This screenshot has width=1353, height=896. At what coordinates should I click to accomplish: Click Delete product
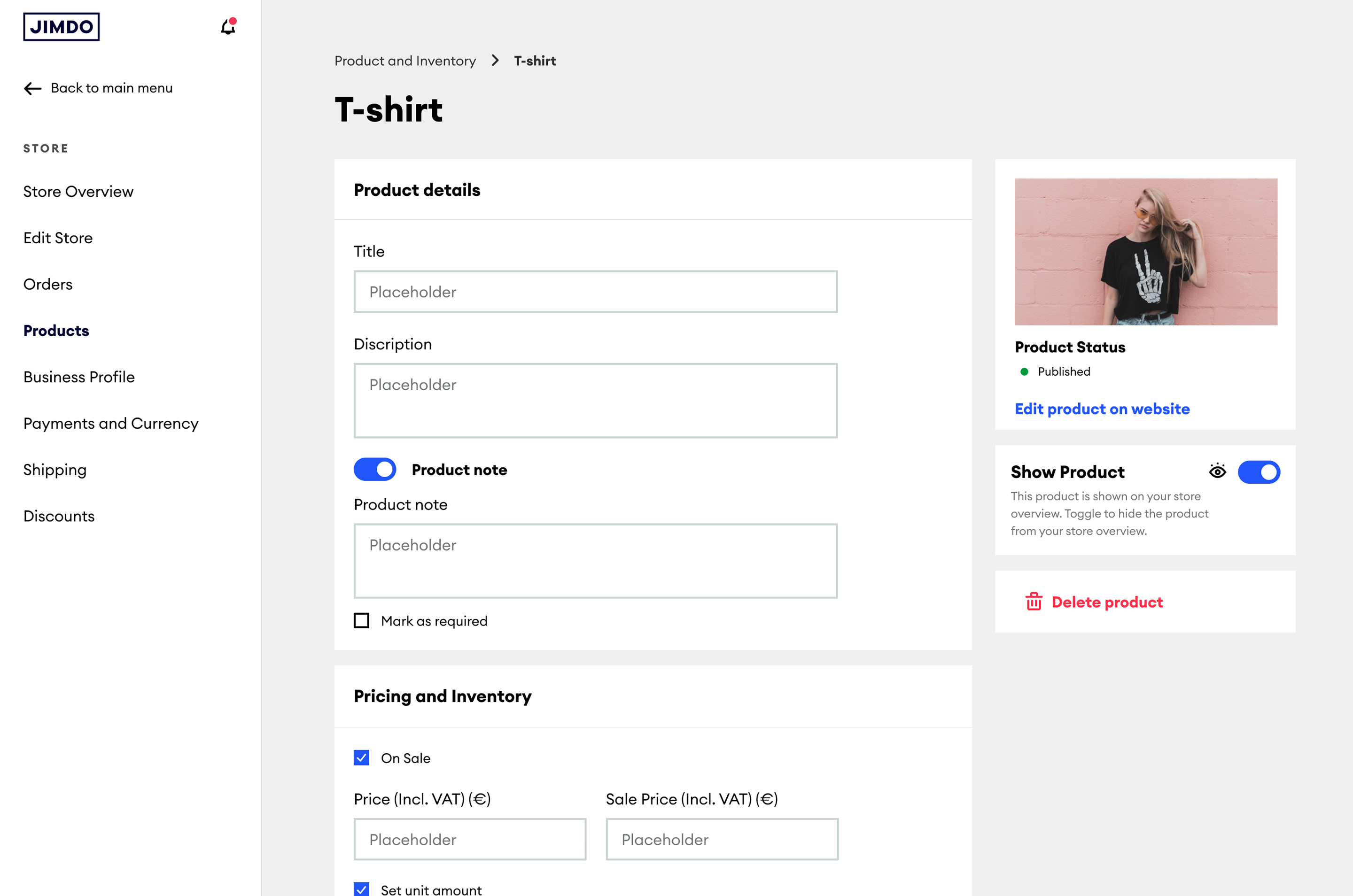tap(1107, 602)
